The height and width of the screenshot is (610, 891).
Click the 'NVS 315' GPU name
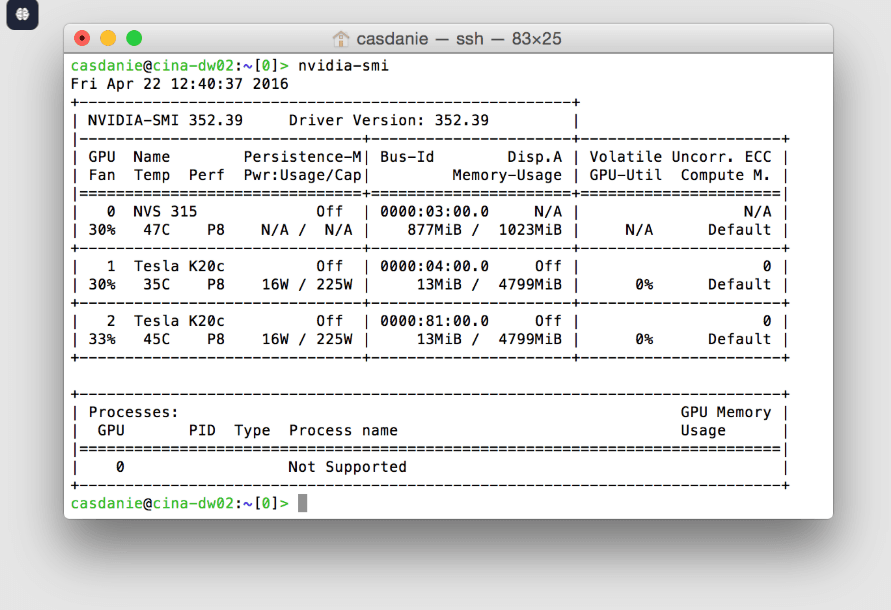(165, 211)
